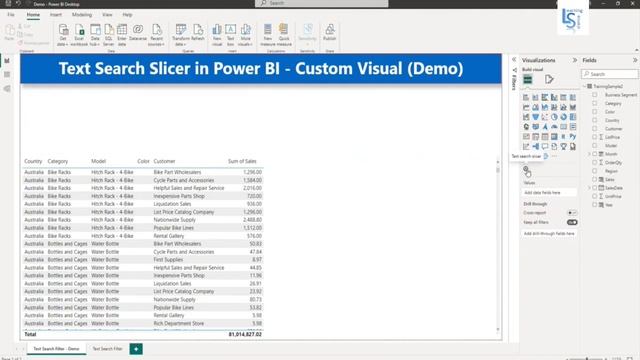This screenshot has width=640, height=360.
Task: Open the View ribbon tab
Action: pyautogui.click(x=107, y=15)
